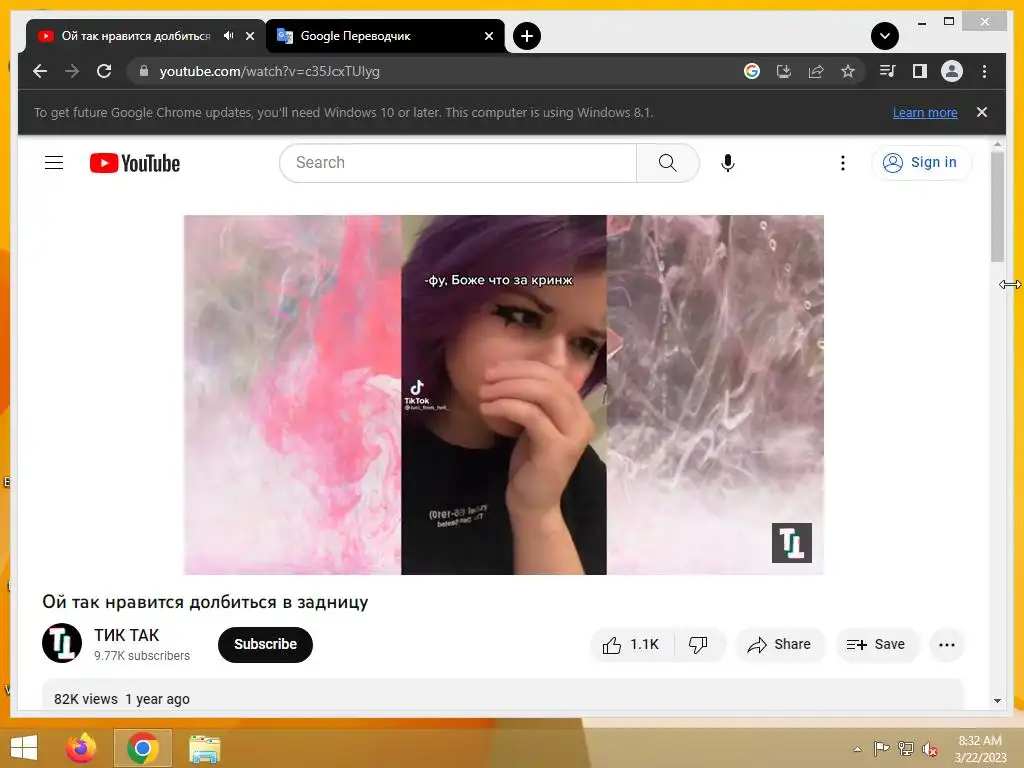
Task: Click the network tray icon
Action: pyautogui.click(x=906, y=749)
